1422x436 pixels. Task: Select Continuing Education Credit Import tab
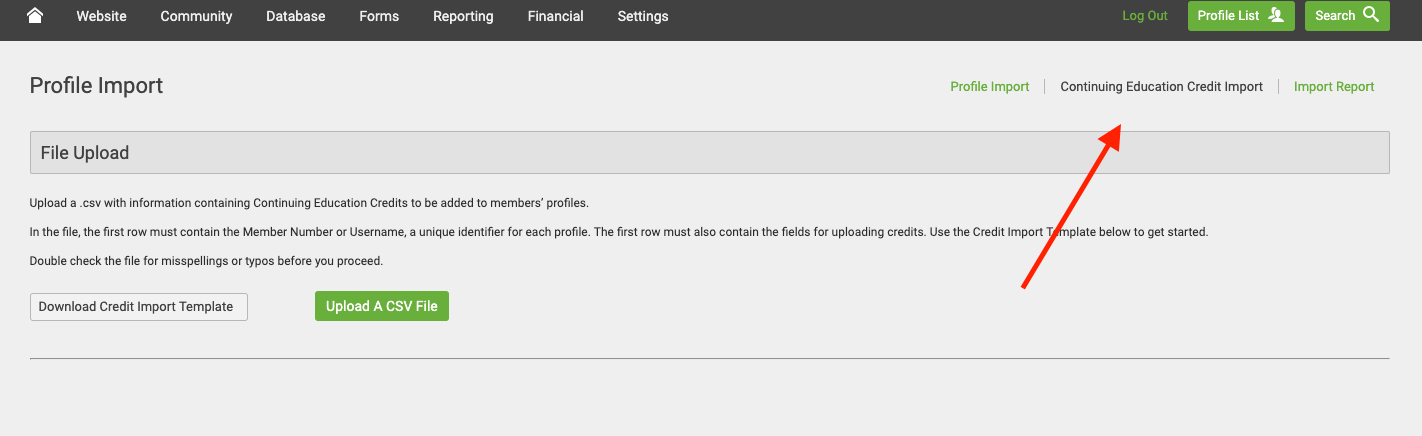click(1161, 87)
